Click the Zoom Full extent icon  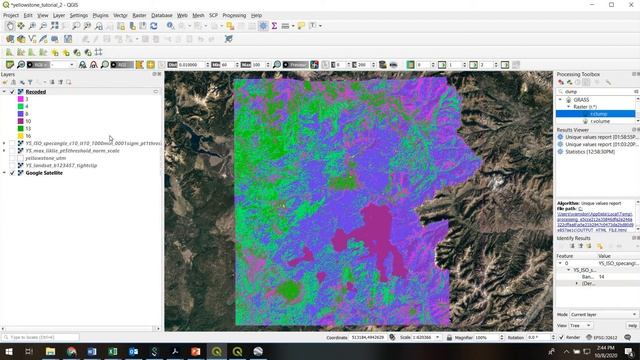[x=54, y=26]
